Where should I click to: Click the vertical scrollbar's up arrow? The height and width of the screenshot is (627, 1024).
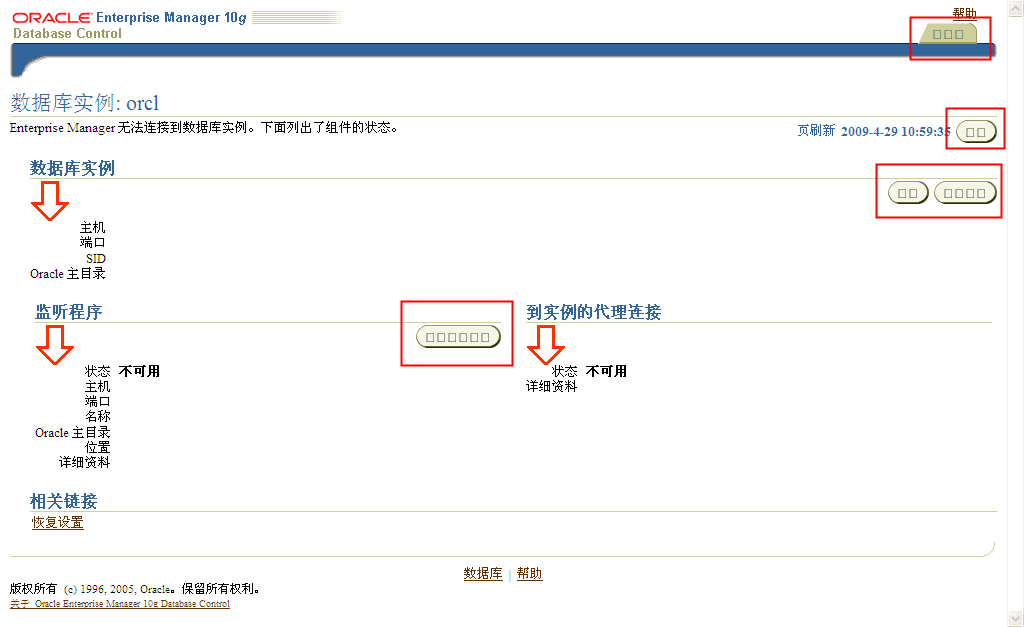coord(1016,7)
